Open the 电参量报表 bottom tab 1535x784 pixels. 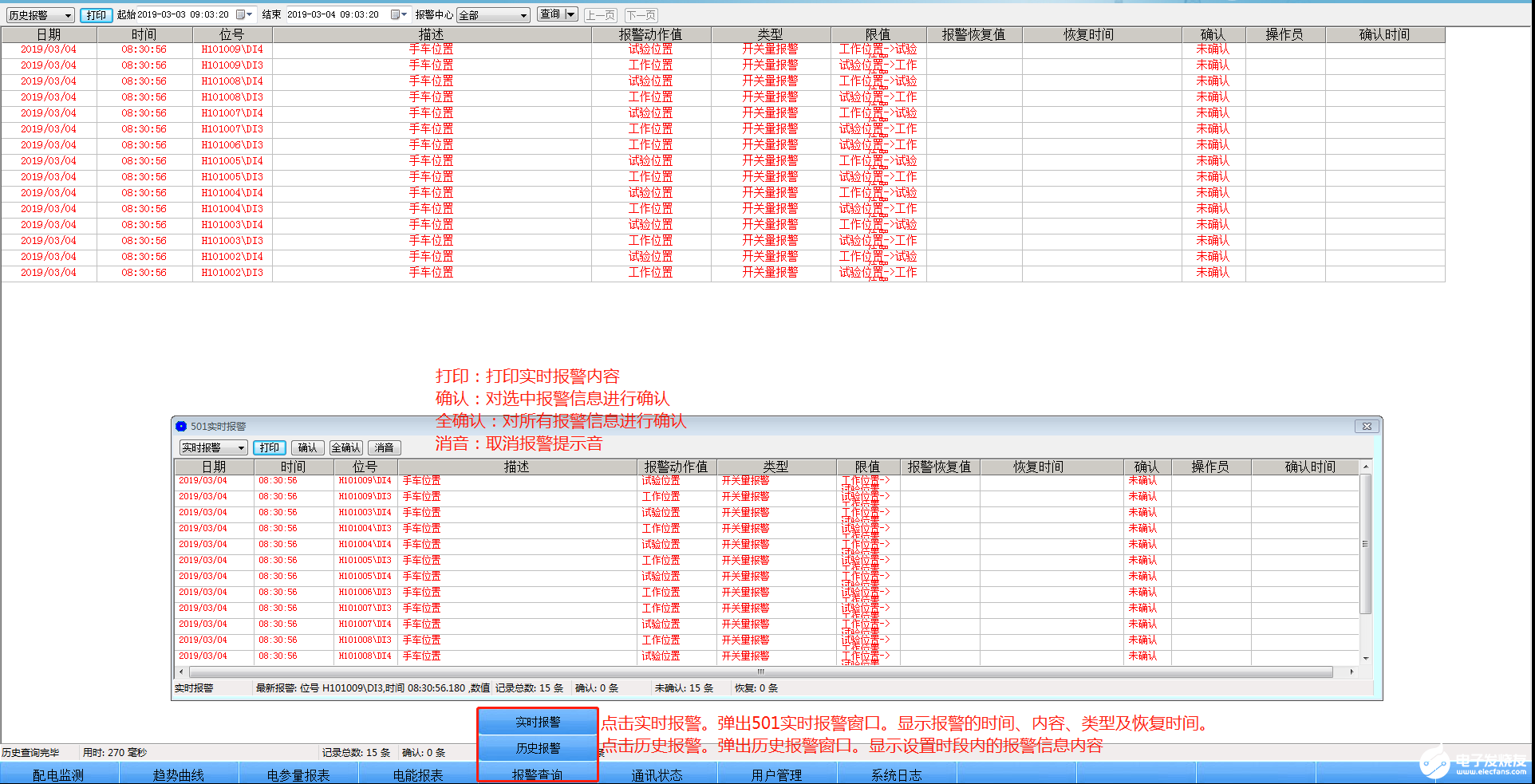[298, 774]
